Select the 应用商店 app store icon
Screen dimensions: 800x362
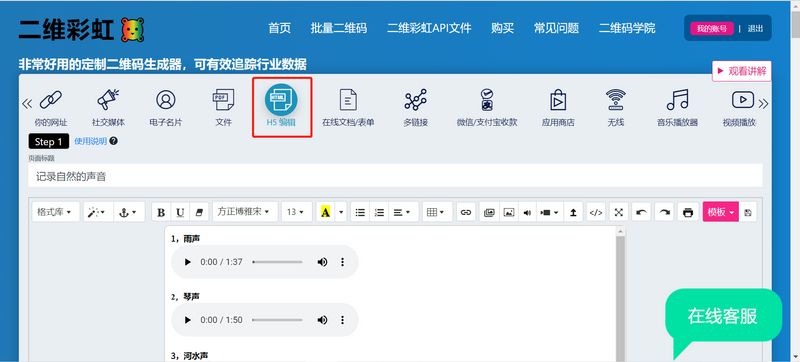click(x=558, y=100)
